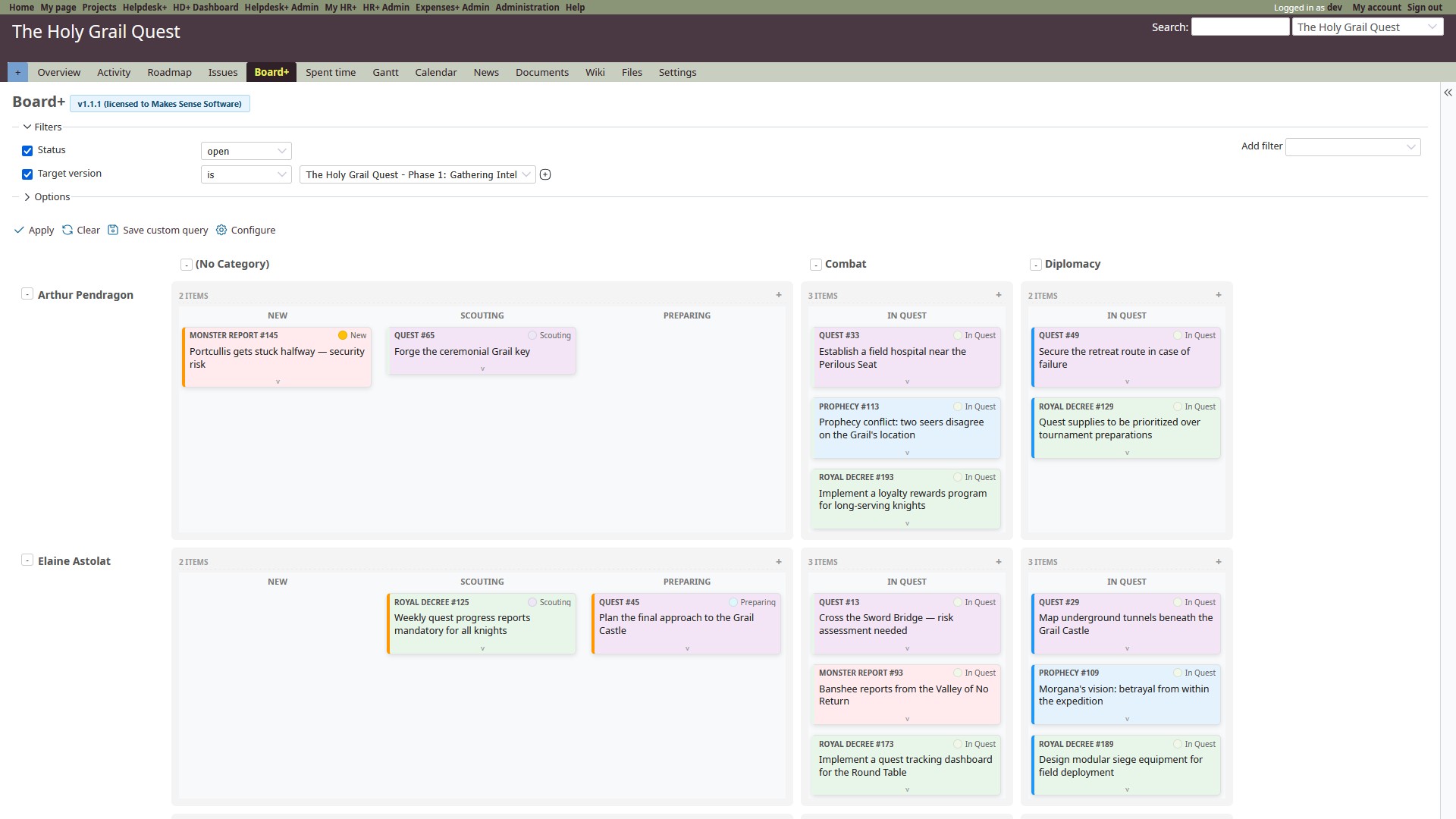Open the Administration menu

527,7
